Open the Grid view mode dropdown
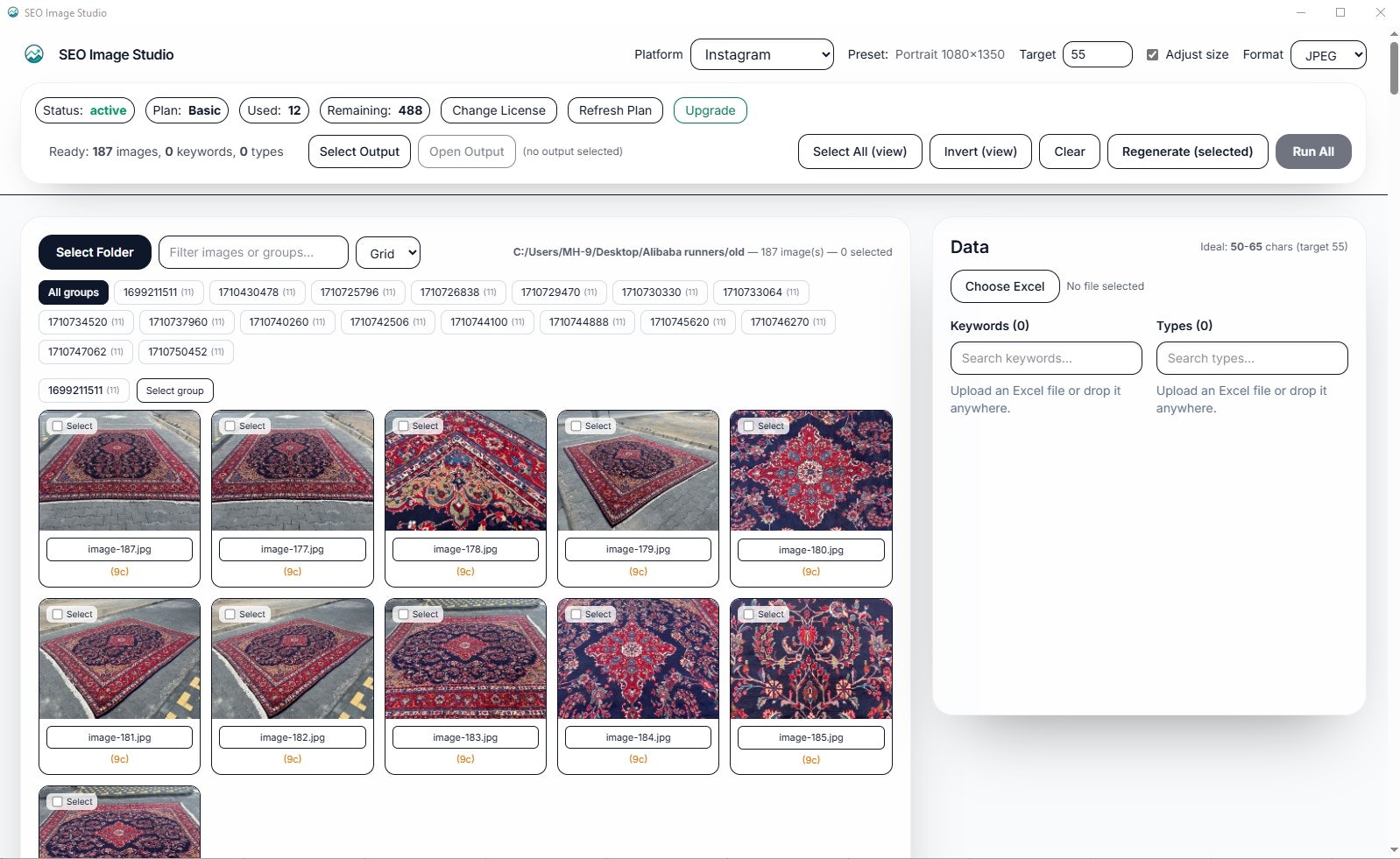 pos(388,253)
